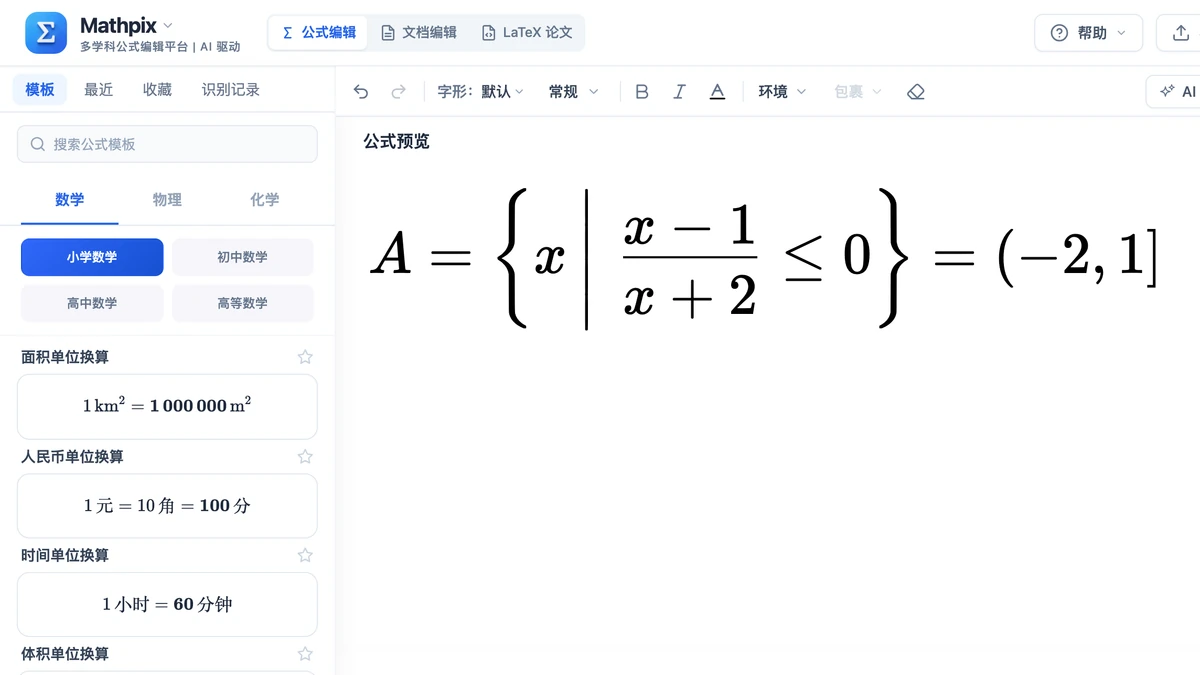1200x675 pixels.
Task: Insert the 1小时=60分钟 formula template
Action: (x=167, y=604)
